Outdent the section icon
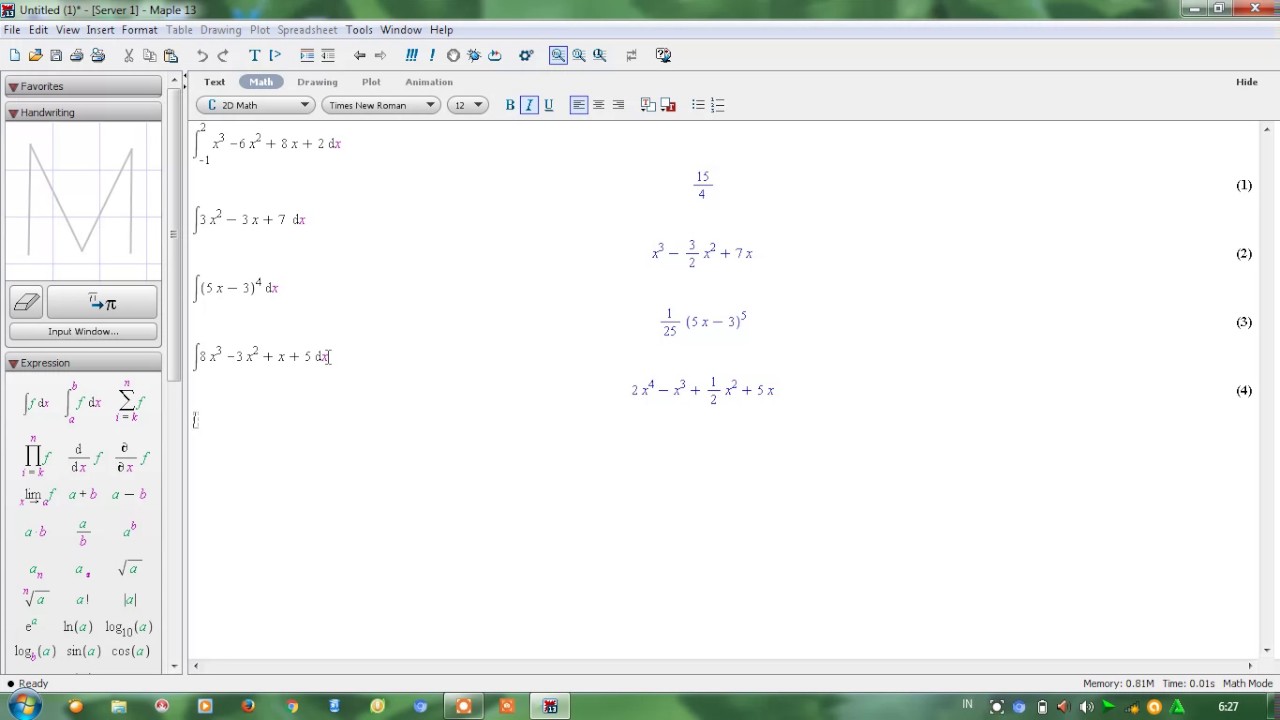The width and height of the screenshot is (1280, 720). (328, 55)
